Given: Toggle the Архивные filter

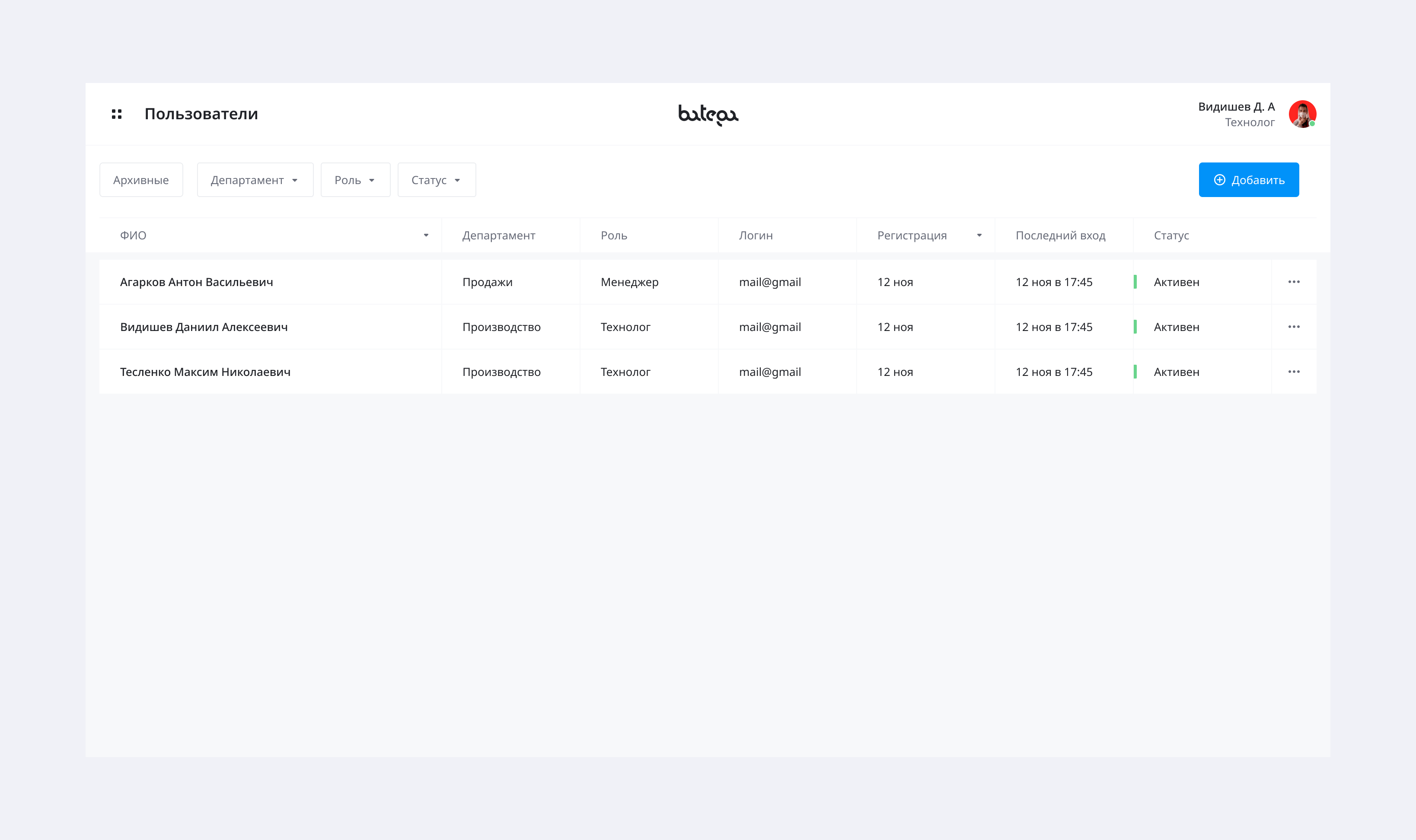Looking at the screenshot, I should 141,180.
